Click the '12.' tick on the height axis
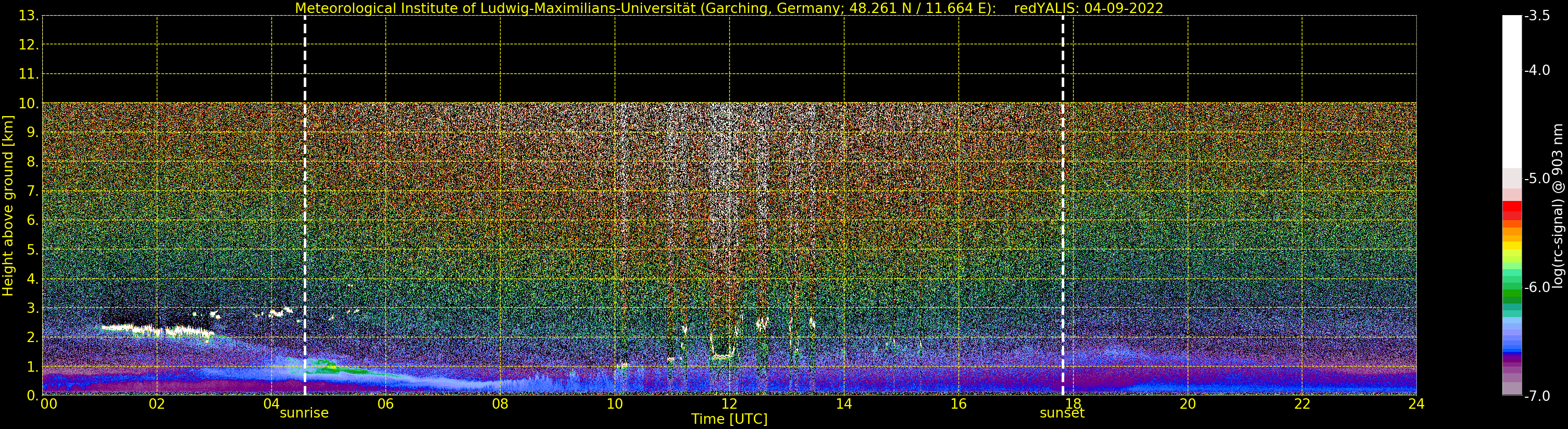 click(29, 45)
